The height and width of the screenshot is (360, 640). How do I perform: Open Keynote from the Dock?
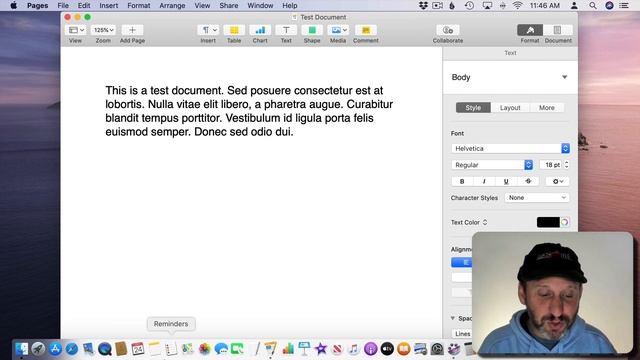click(304, 349)
